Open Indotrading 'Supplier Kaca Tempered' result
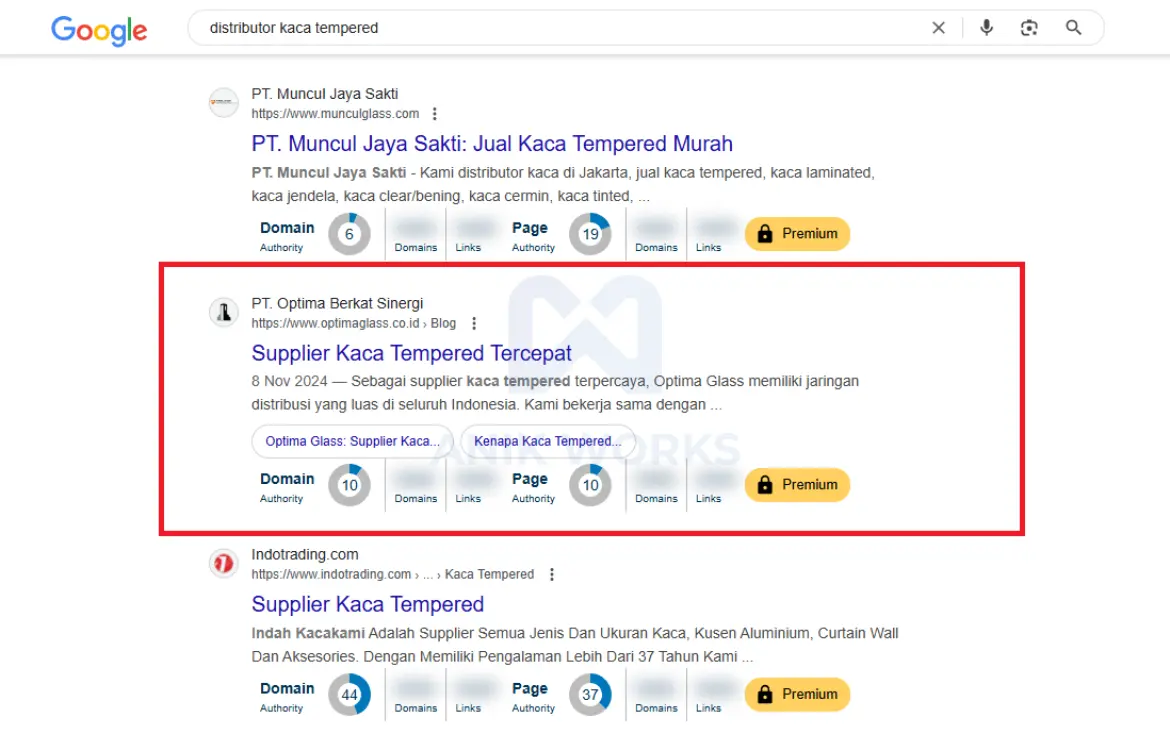 (367, 604)
